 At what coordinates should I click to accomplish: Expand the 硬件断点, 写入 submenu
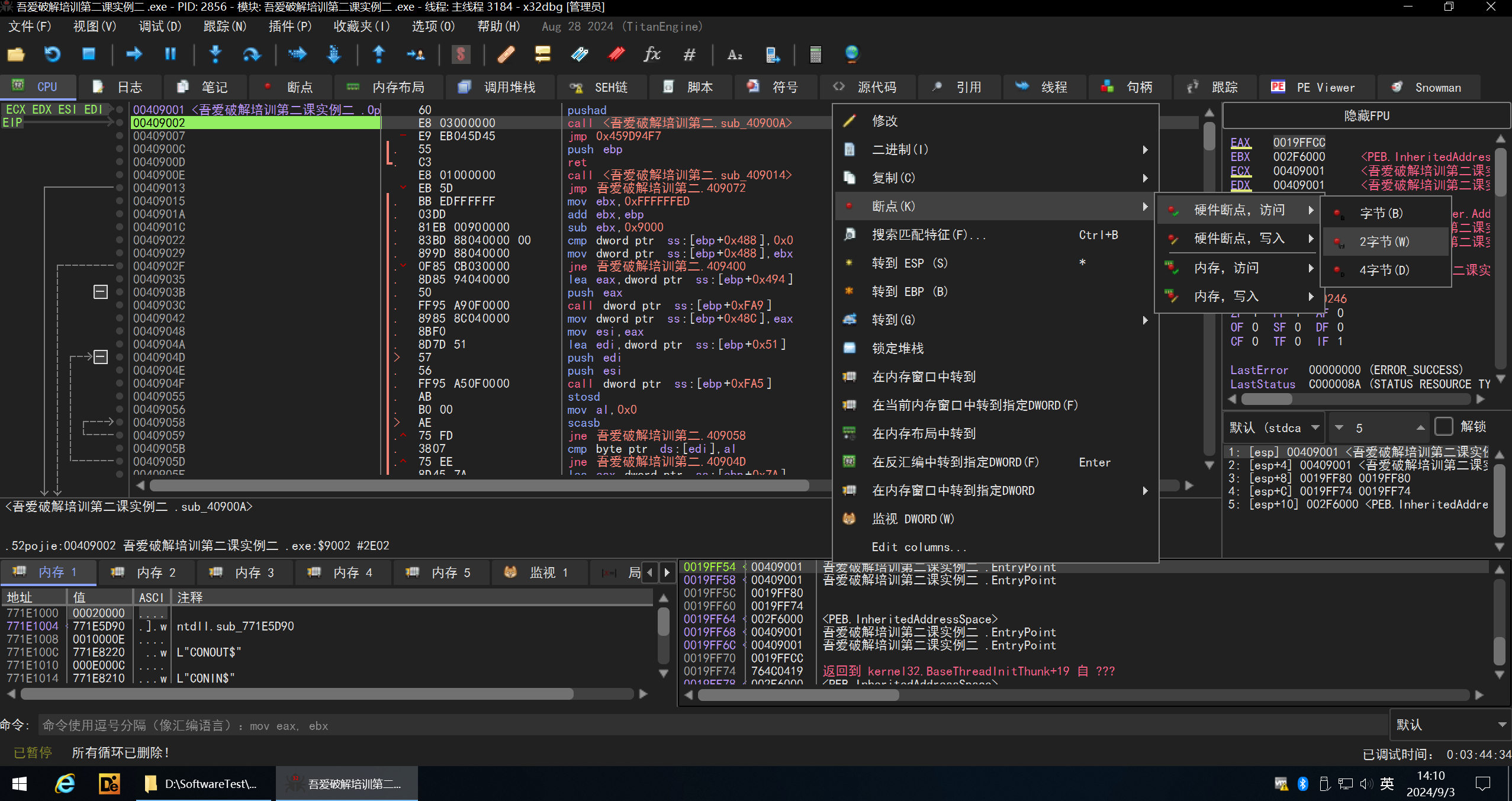[1238, 239]
